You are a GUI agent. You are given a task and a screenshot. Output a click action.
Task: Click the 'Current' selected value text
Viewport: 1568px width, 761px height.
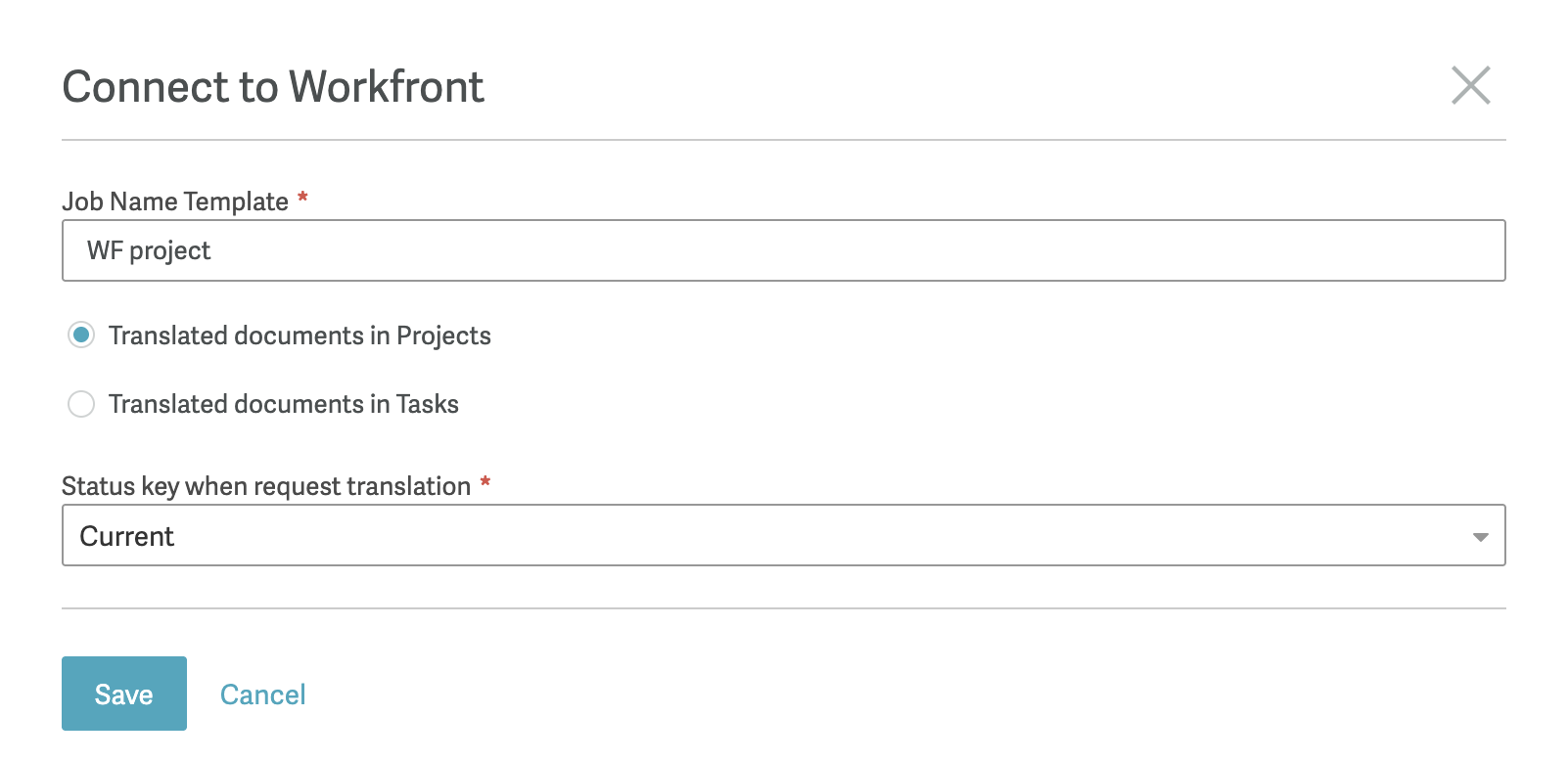tap(127, 536)
